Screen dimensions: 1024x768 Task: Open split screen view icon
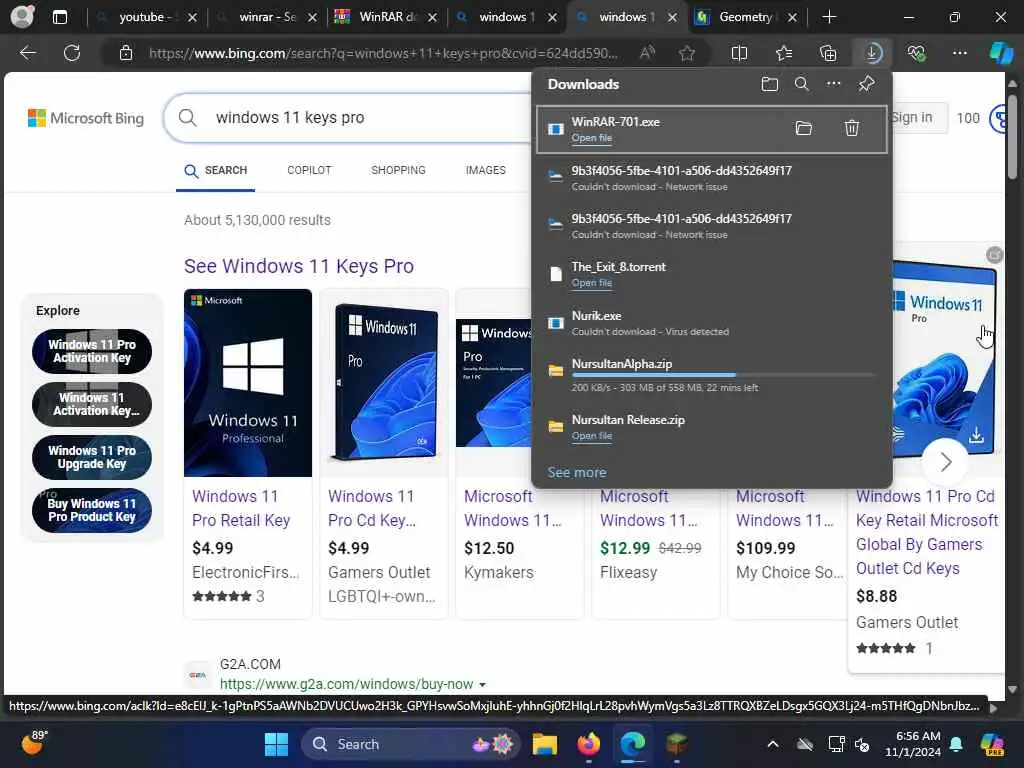click(739, 53)
